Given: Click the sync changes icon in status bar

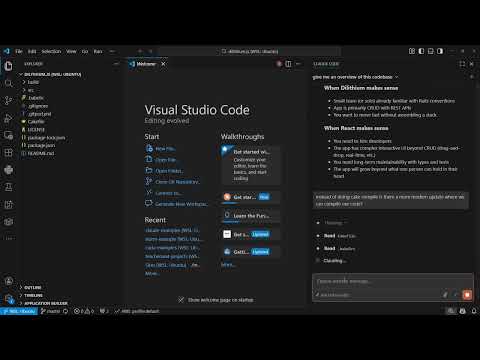Looking at the screenshot, I should 66,311.
